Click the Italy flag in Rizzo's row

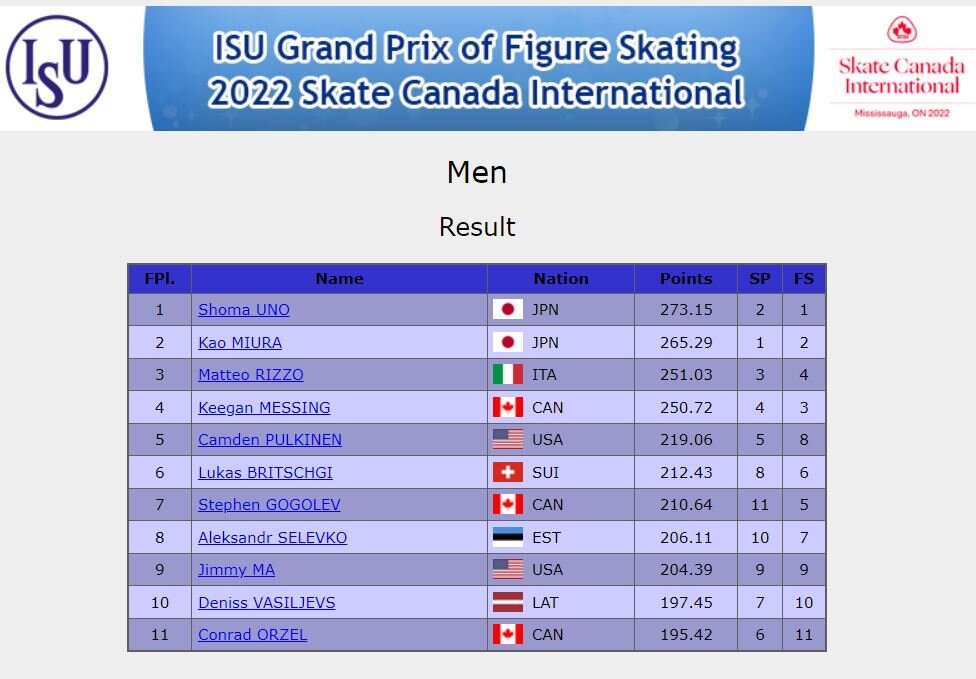507,375
